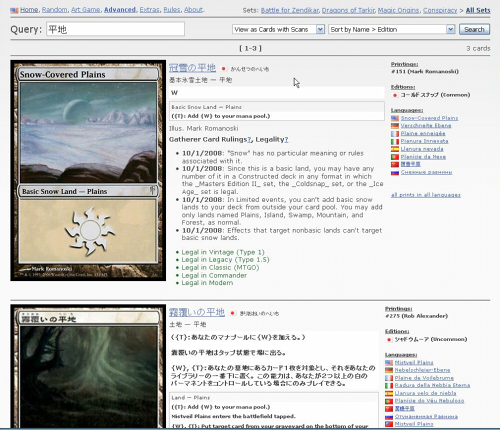500x430 pixels.
Task: Open the 冠雪の平地 card title link
Action: 192,68
